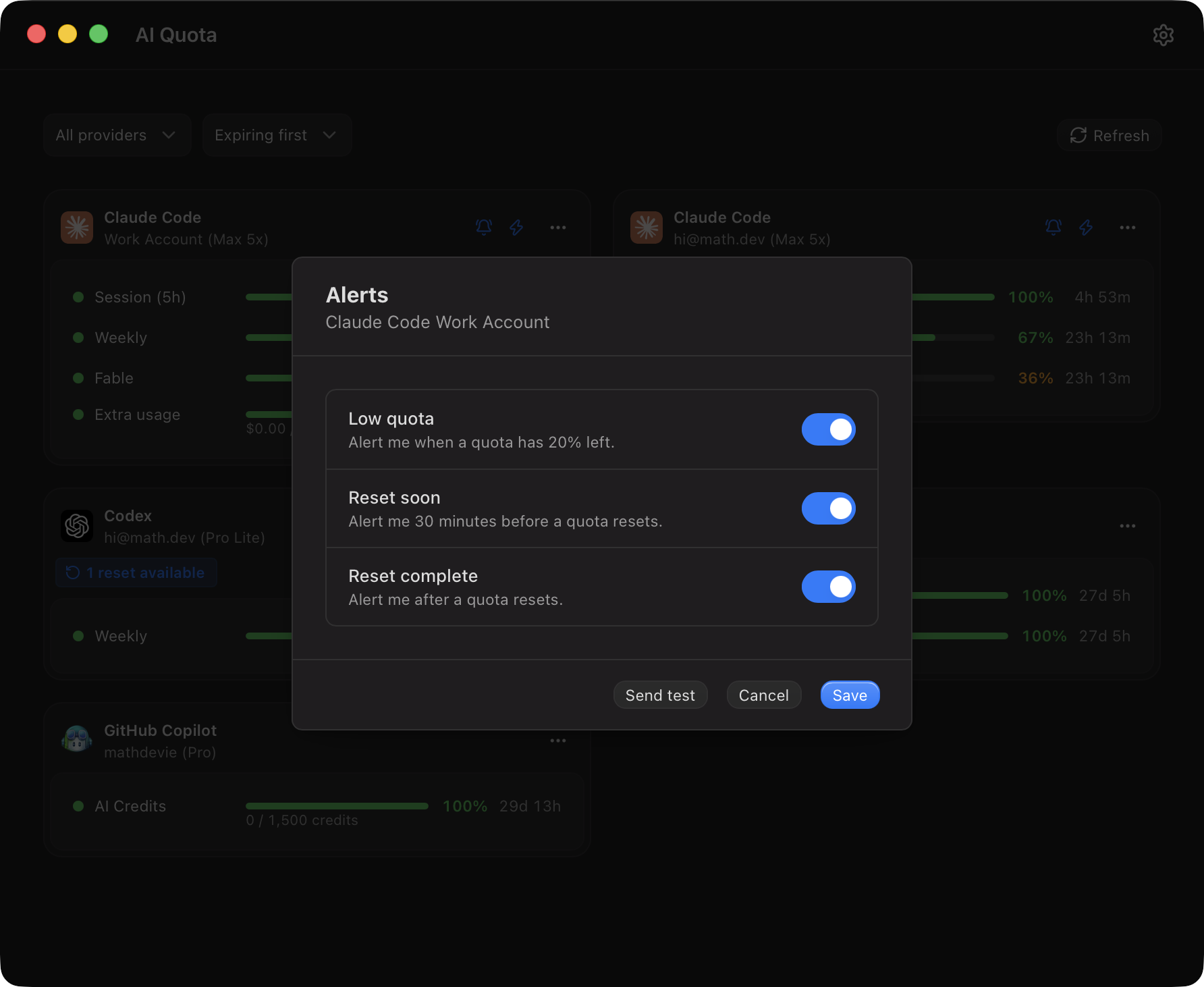Click lightning bolt icon on hi@math.dev Claude Code card
This screenshot has height=987, width=1204.
[1086, 228]
